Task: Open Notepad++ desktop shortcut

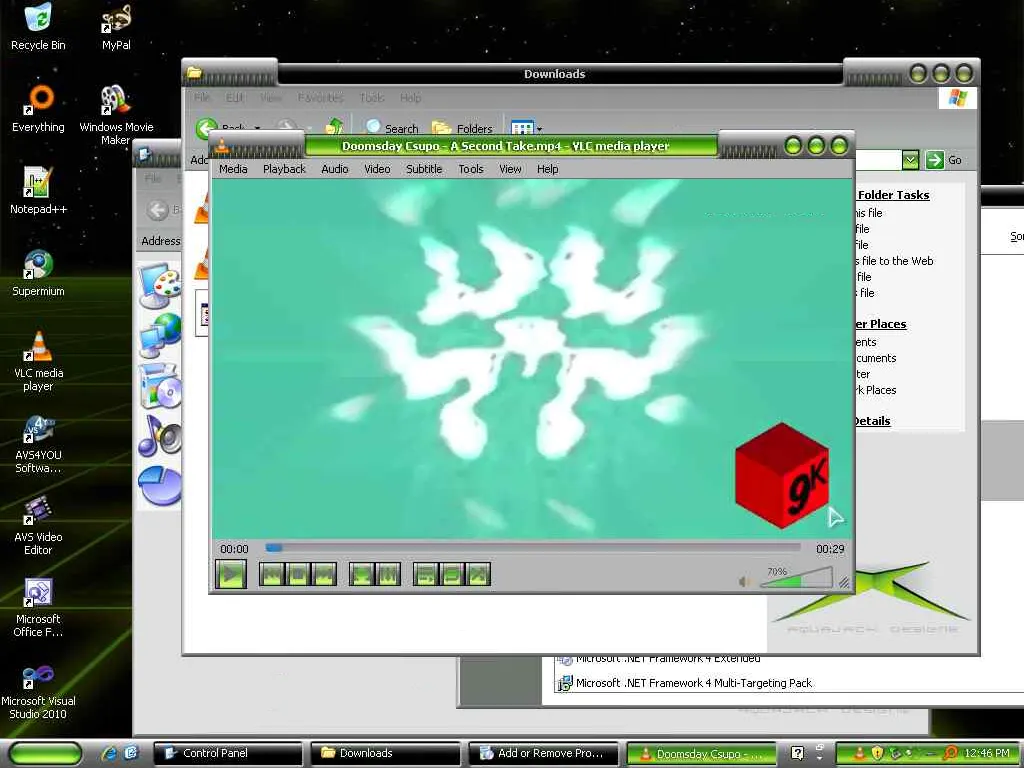Action: (38, 191)
